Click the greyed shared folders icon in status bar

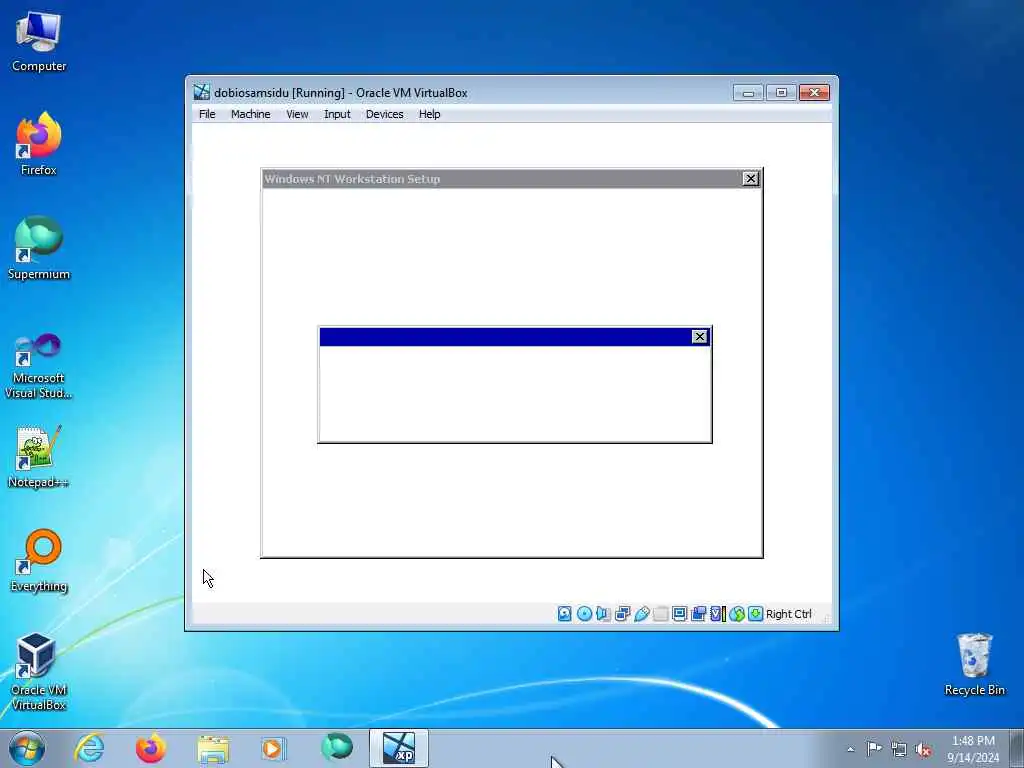click(x=660, y=614)
